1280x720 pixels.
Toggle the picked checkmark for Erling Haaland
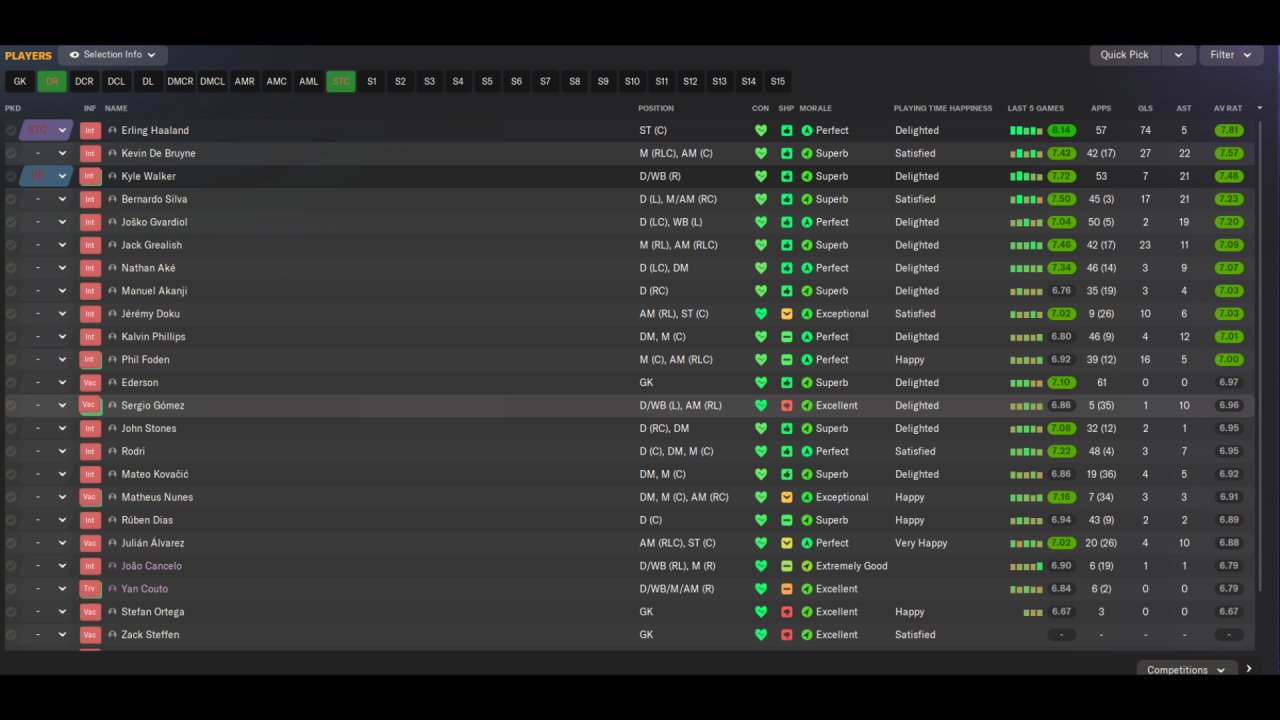pos(11,130)
